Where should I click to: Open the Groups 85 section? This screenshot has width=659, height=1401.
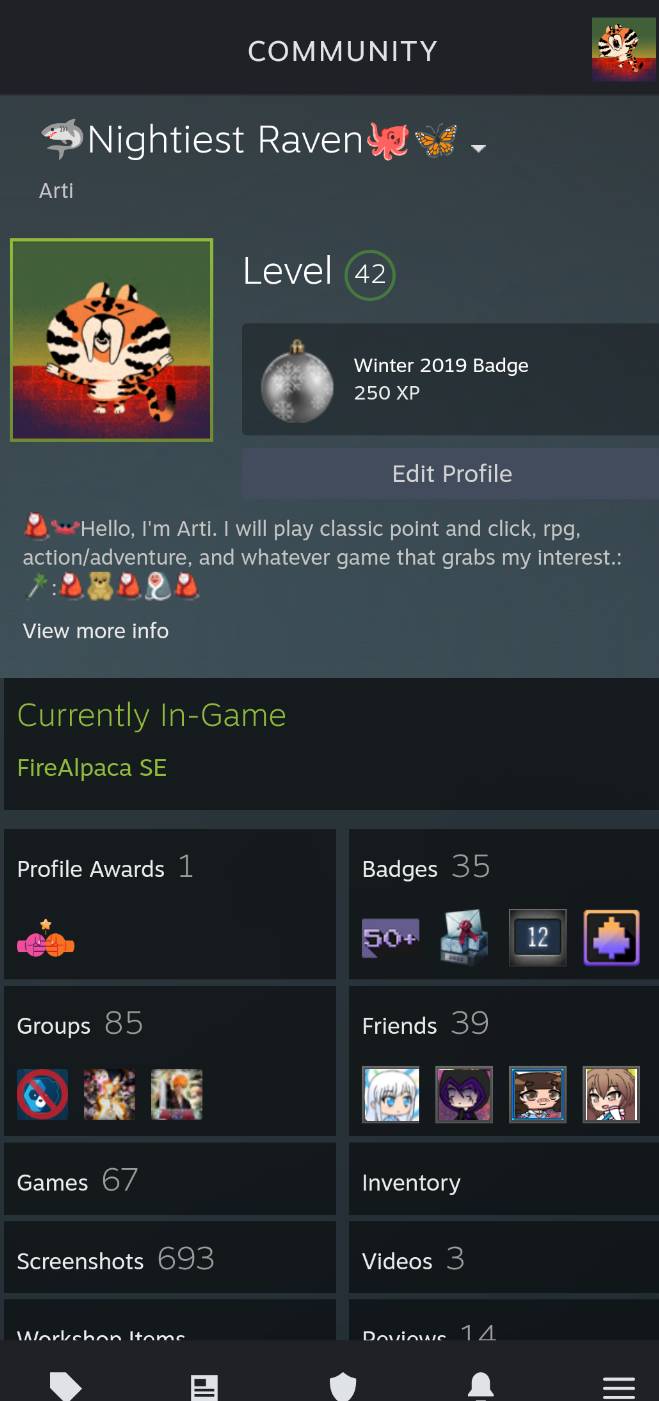click(x=170, y=1059)
